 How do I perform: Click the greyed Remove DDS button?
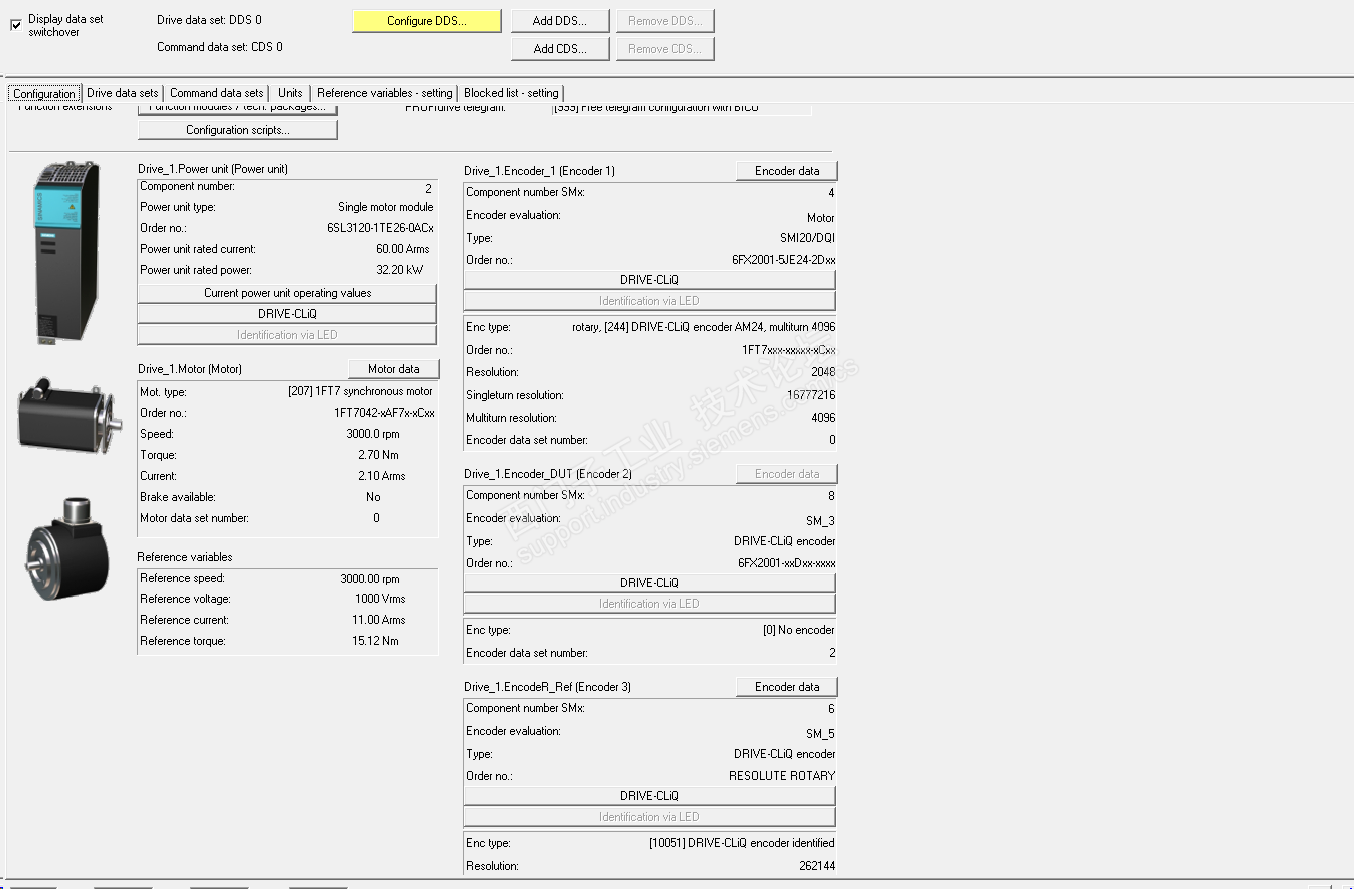(x=666, y=21)
